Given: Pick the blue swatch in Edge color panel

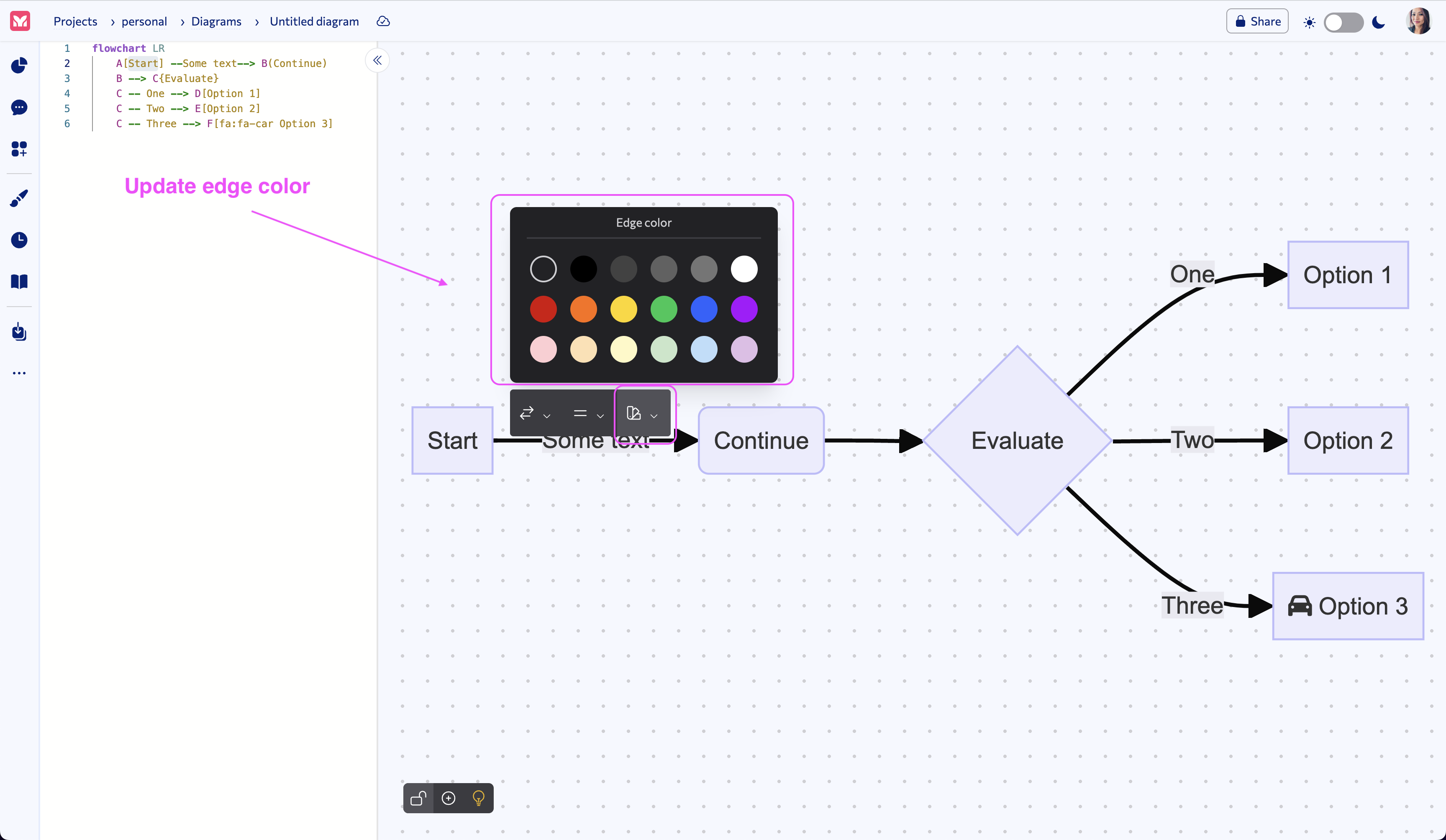Looking at the screenshot, I should pos(704,309).
